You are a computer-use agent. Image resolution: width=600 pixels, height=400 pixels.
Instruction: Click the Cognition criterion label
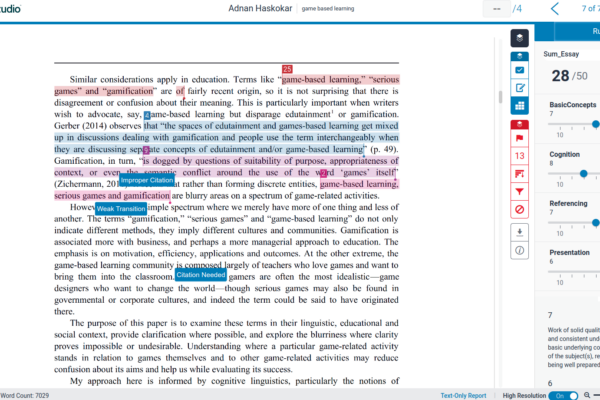pos(564,154)
